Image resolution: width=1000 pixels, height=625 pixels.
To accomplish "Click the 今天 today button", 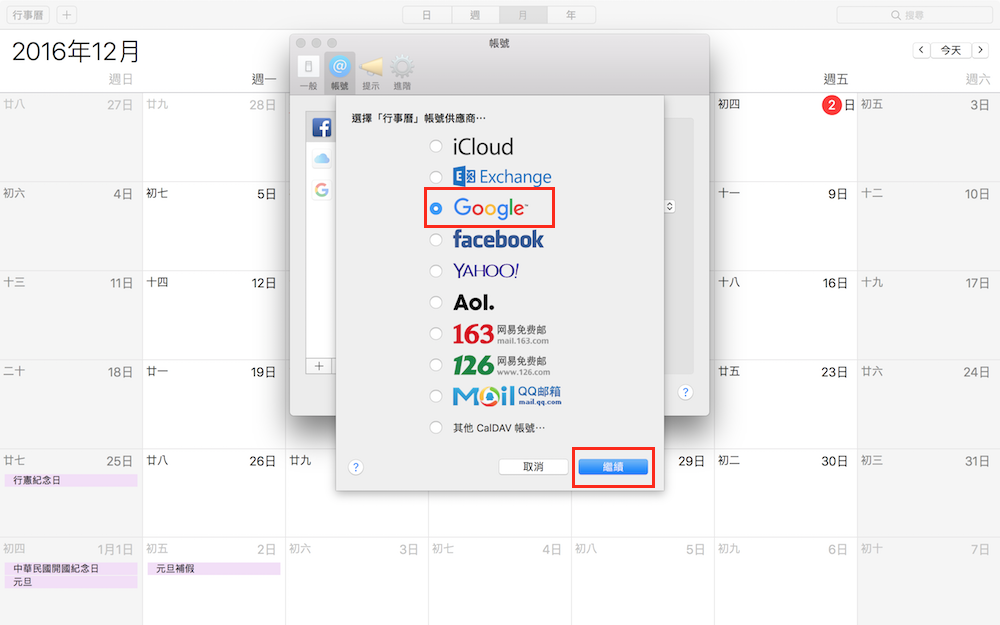I will coord(951,50).
